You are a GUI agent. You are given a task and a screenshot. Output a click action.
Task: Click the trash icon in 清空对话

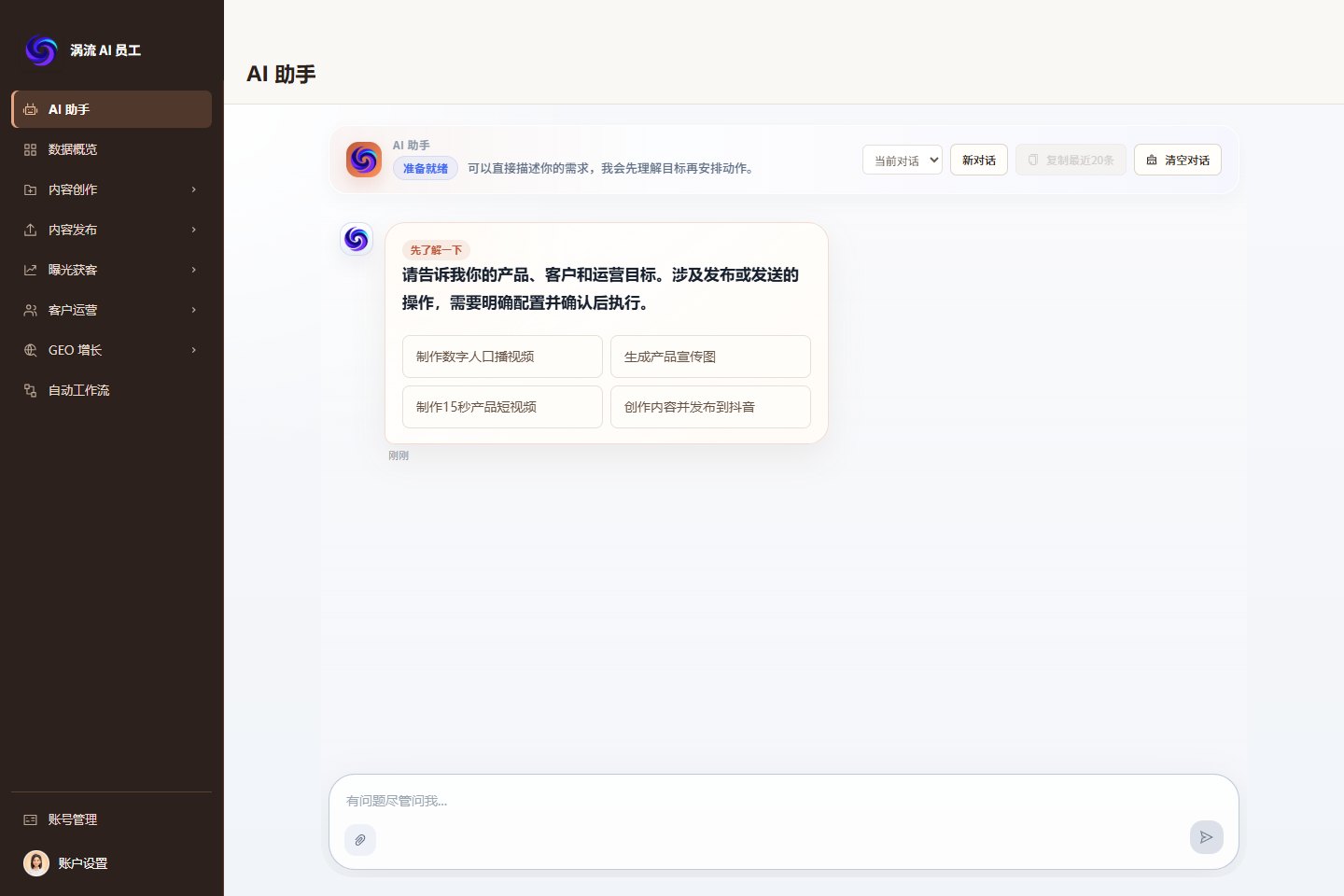tap(1152, 161)
